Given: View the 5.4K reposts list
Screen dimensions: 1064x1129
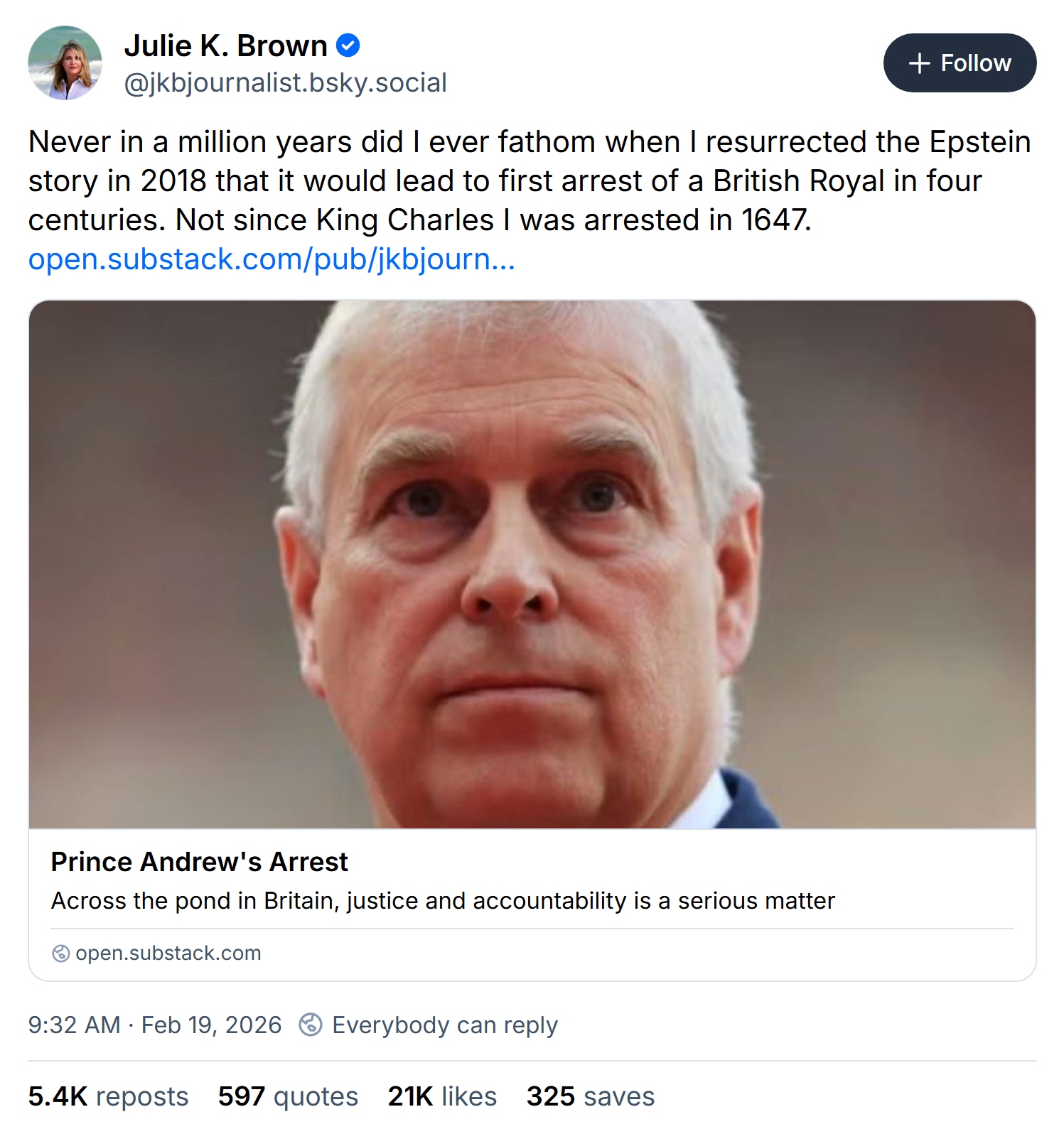Looking at the screenshot, I should pyautogui.click(x=108, y=1096).
